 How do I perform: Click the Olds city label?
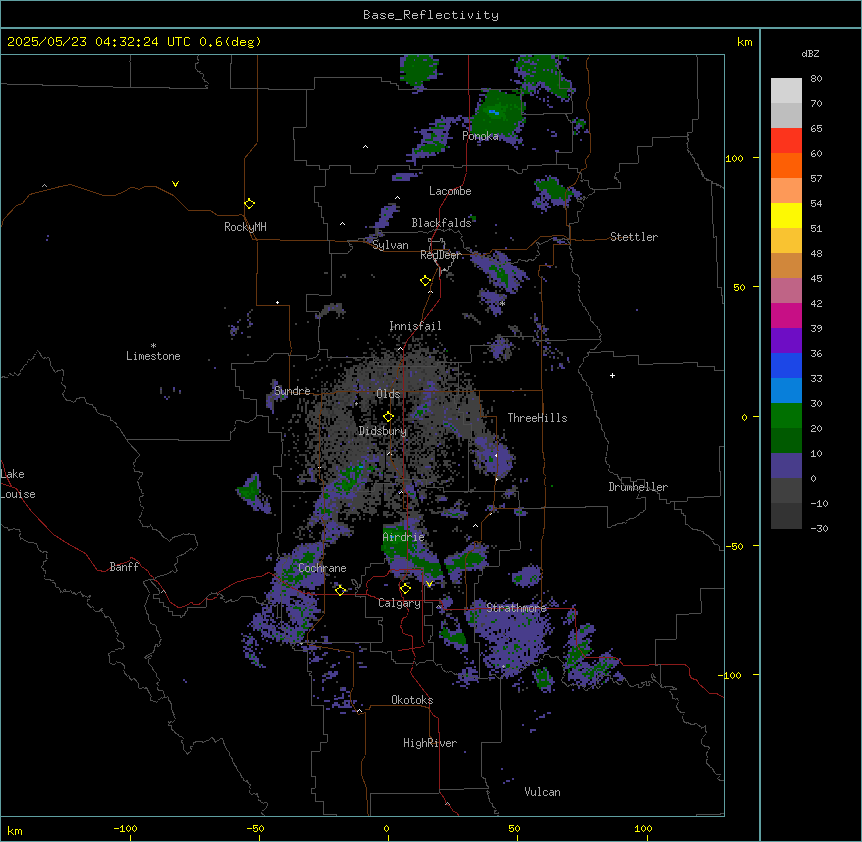pyautogui.click(x=388, y=394)
